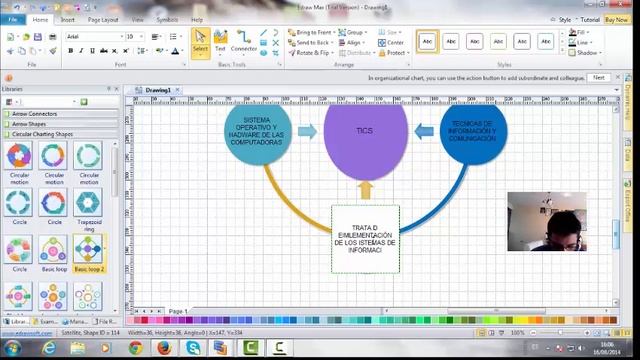Pick the line drawing tool icon
Image resolution: width=640 pixels, height=360 pixels.
(264, 33)
